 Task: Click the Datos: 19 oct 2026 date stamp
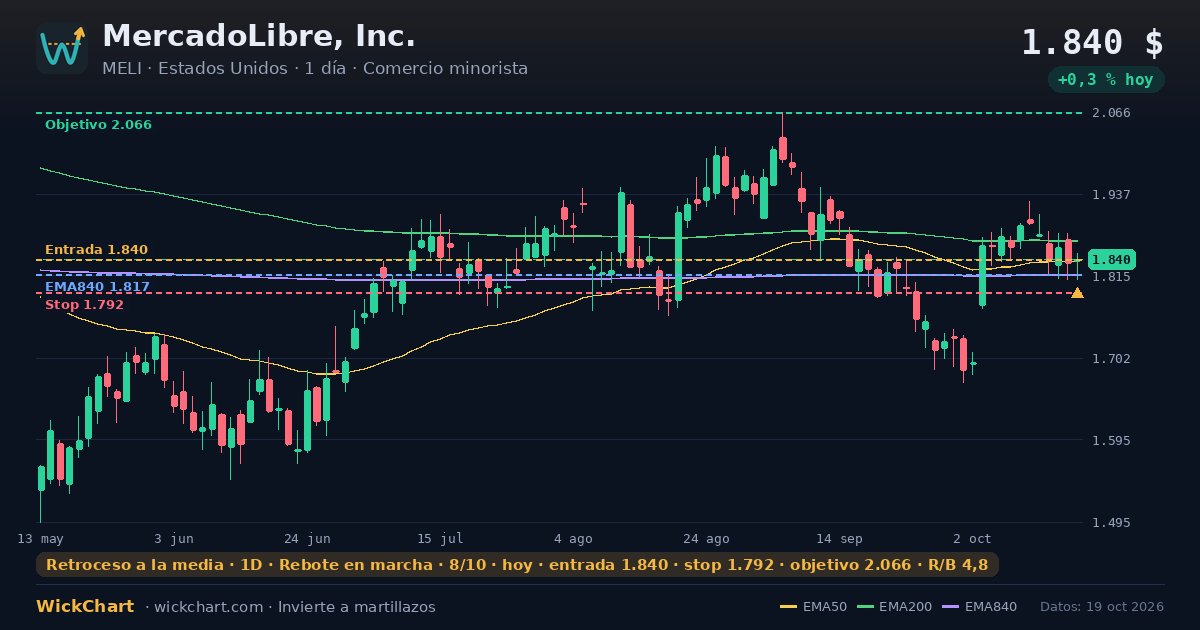pos(1102,607)
